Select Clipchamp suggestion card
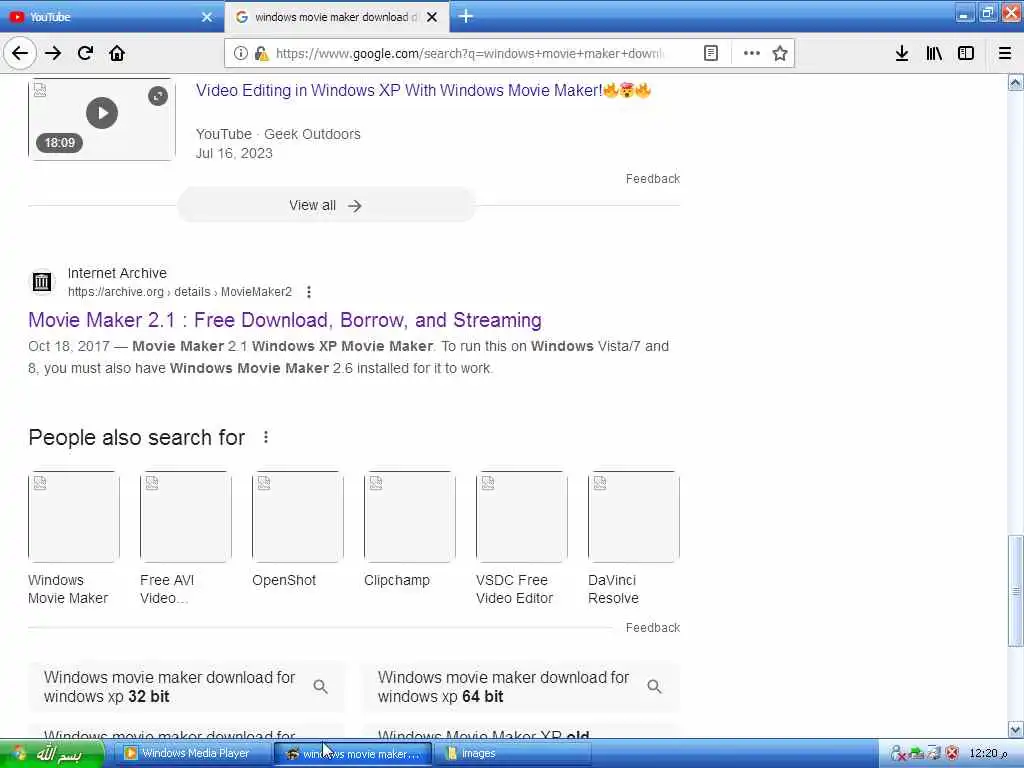Viewport: 1024px width, 768px height. [409, 530]
